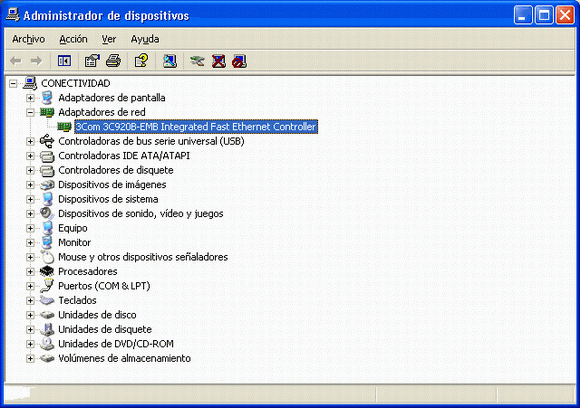This screenshot has height=408, width=580.
Task: Click the Puertos (COM & LPT) icon
Action: click(47, 286)
